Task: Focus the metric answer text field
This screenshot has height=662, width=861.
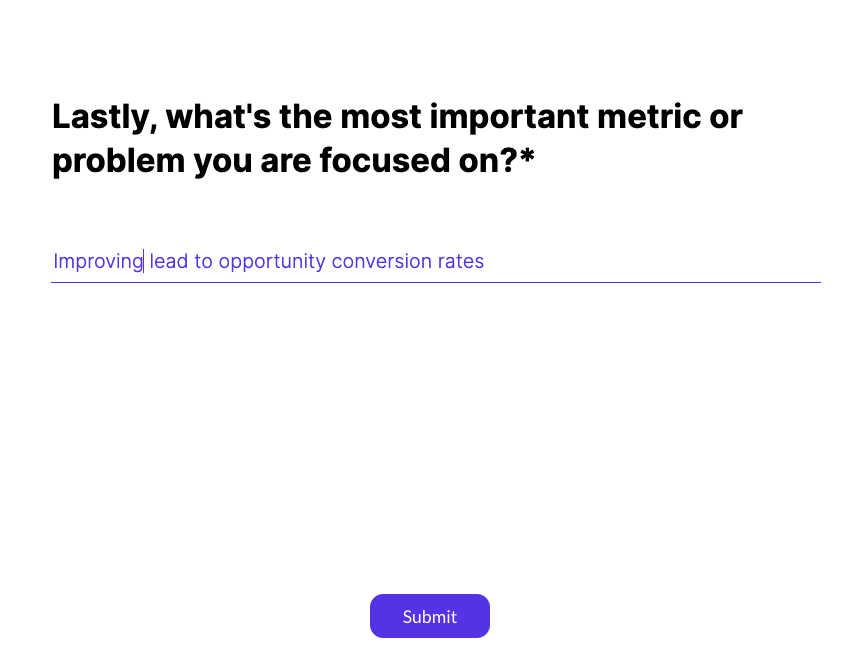Action: tap(435, 262)
